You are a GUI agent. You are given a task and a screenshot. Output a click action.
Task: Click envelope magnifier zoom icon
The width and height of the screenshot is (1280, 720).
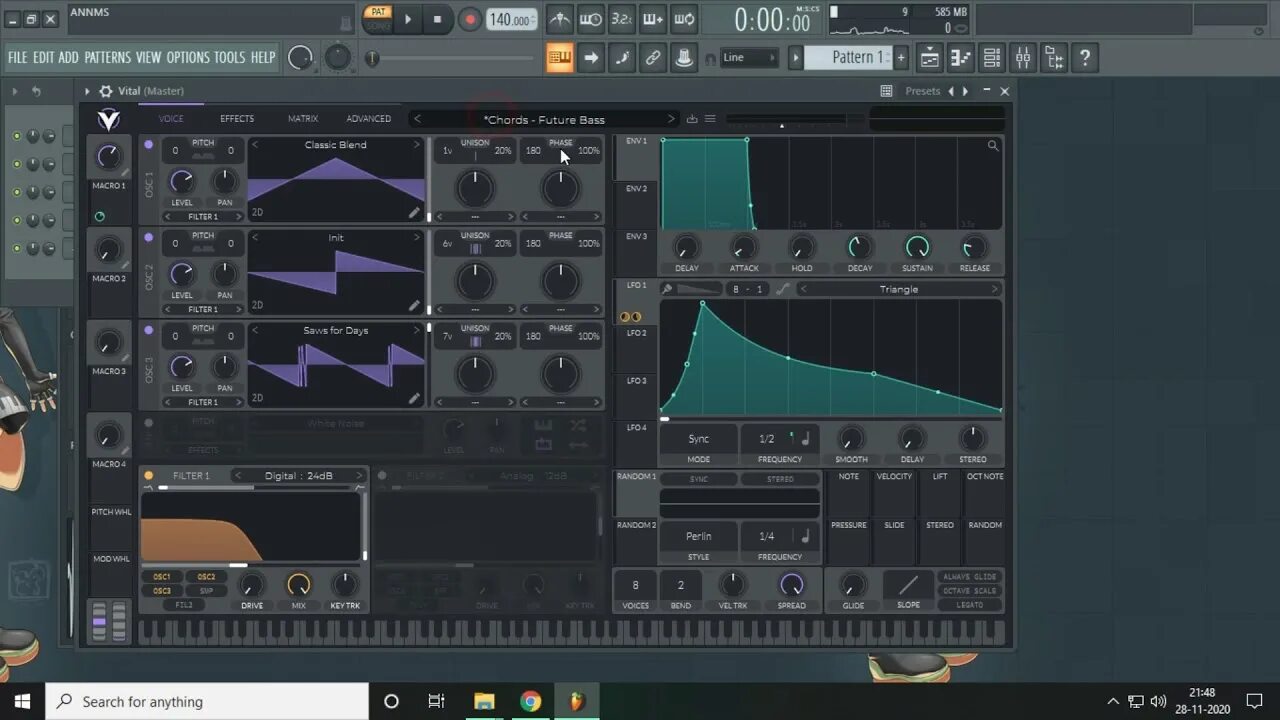tap(993, 146)
